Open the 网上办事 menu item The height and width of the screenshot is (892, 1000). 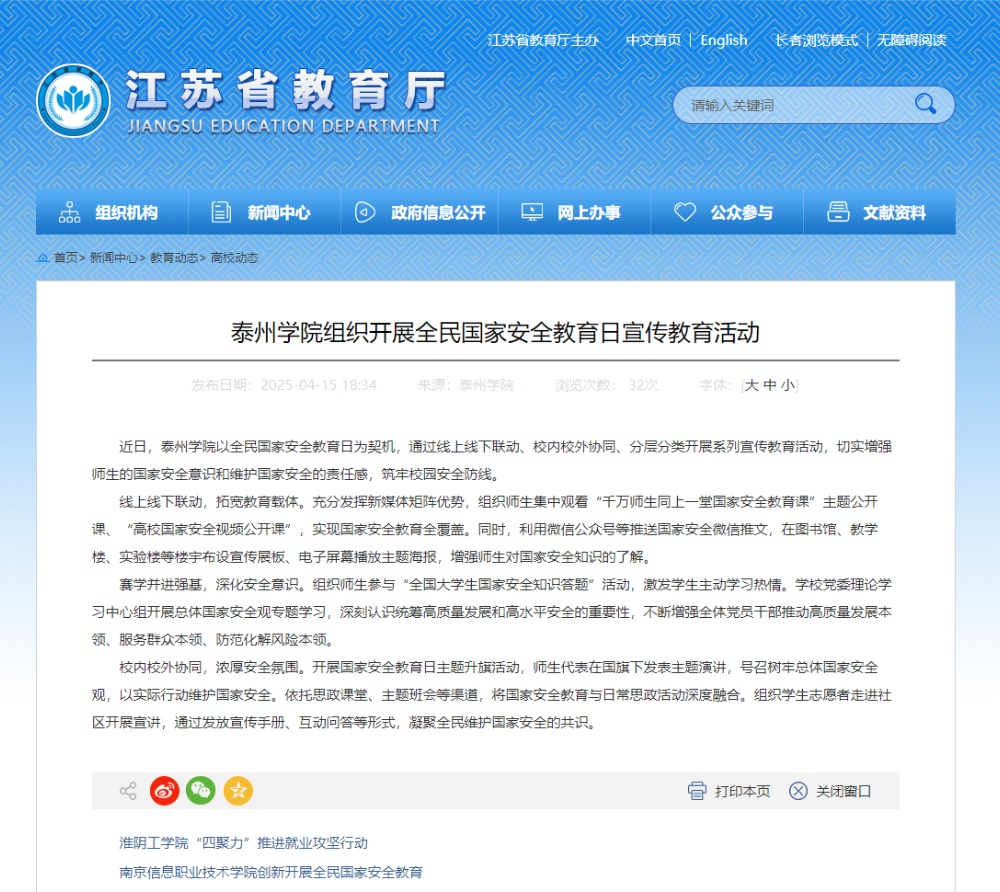574,213
